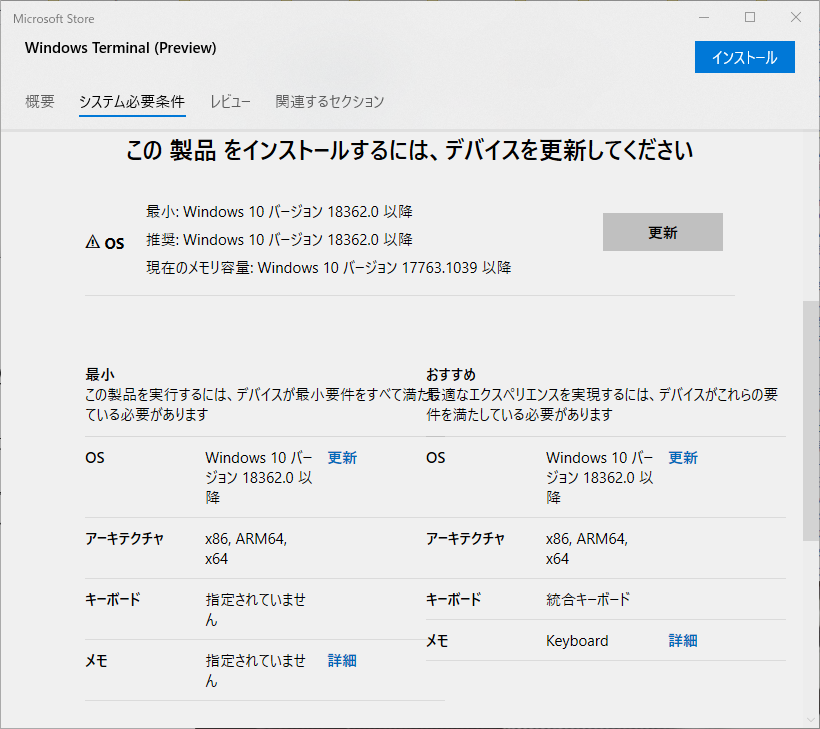Click 統合キーボード value
Viewport: 820px width, 729px height.
point(588,599)
